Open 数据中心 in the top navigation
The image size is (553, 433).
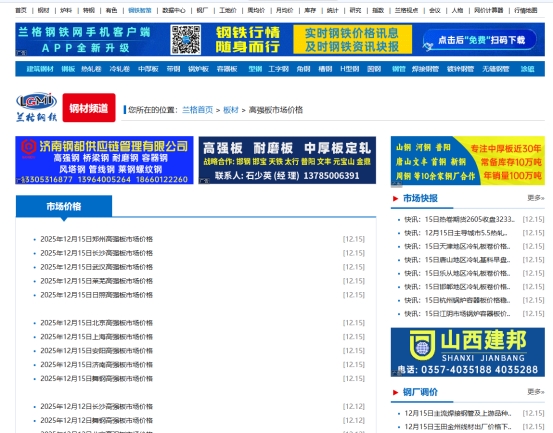pos(174,10)
